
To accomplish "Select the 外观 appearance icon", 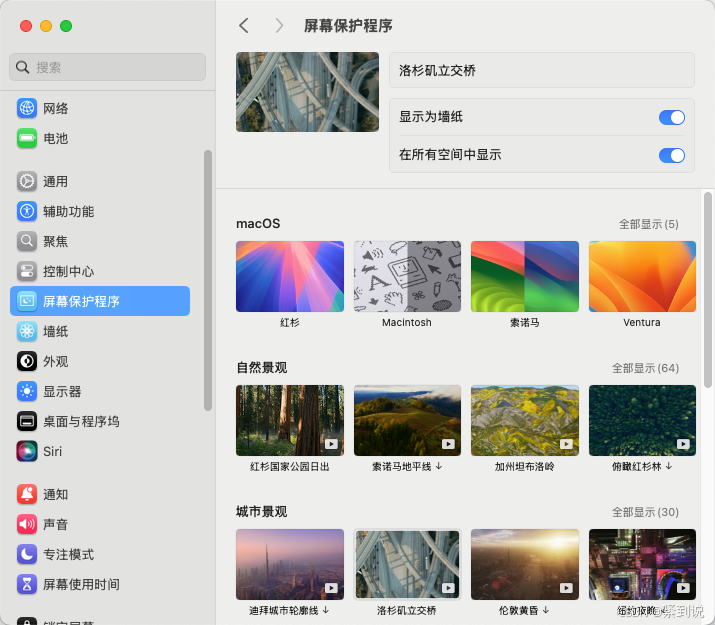I will (x=27, y=362).
